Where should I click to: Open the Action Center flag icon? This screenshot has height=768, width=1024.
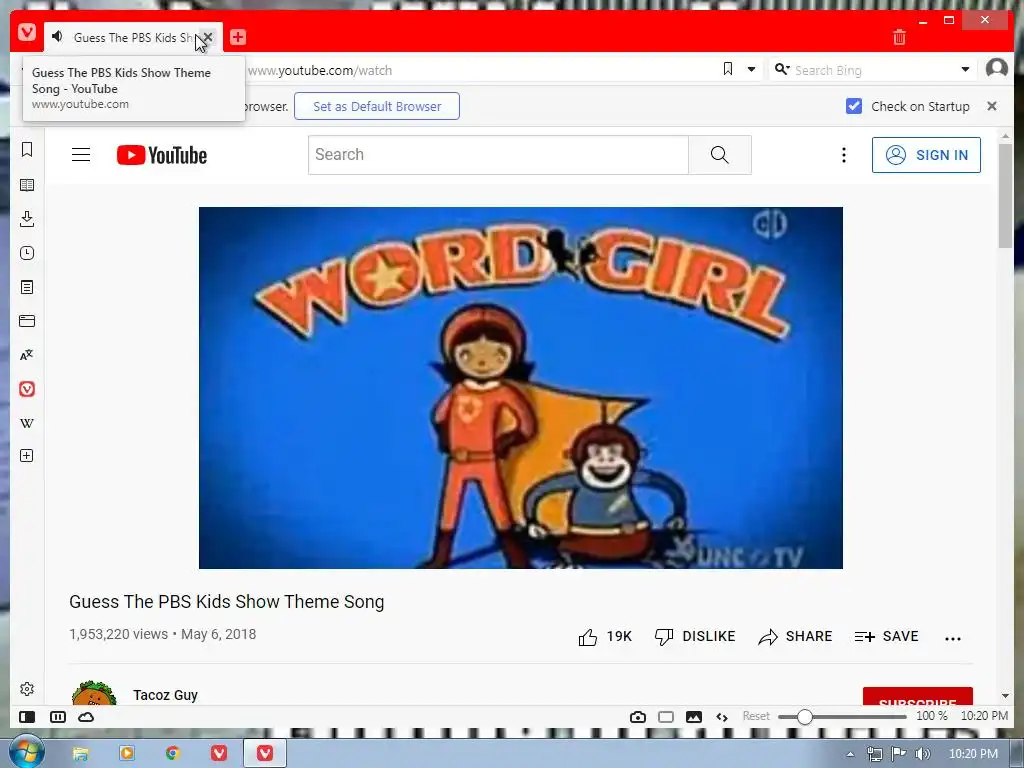tap(899, 754)
